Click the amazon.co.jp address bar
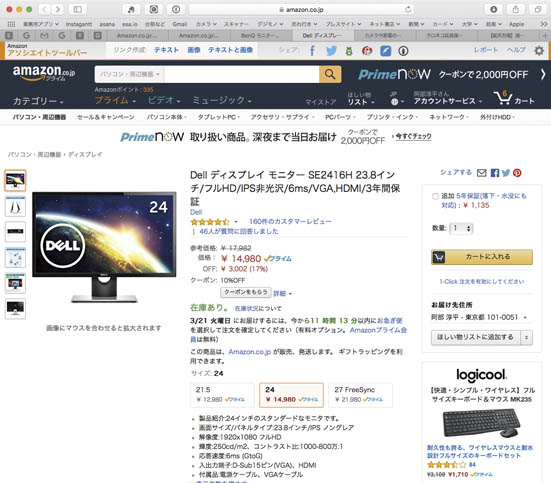This screenshot has width=551, height=483. point(302,9)
